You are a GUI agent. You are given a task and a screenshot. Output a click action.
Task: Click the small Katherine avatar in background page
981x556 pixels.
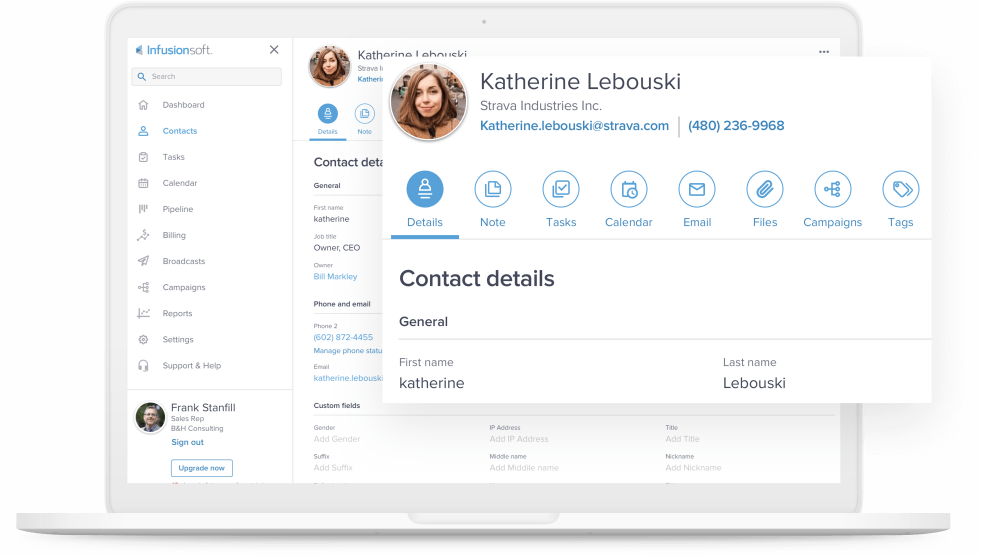click(329, 66)
